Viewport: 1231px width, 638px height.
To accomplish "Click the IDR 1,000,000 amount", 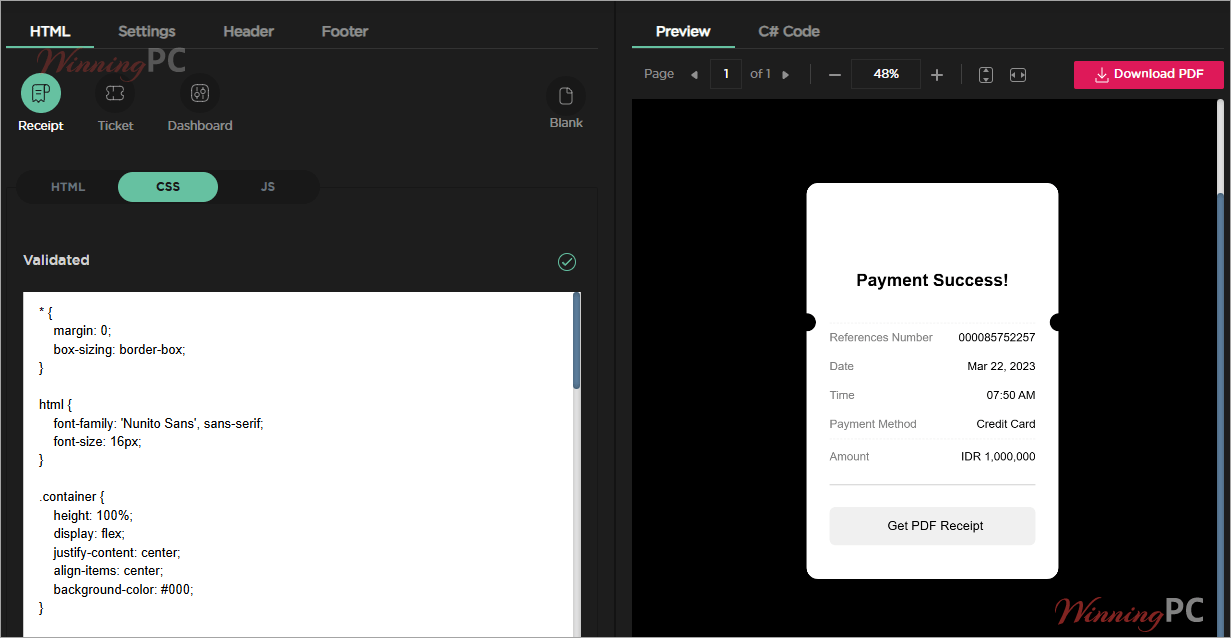I will [x=998, y=456].
